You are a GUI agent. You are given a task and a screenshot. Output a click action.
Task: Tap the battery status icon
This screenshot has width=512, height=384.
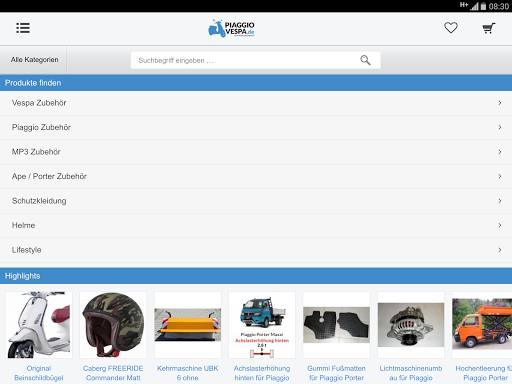pyautogui.click(x=483, y=6)
